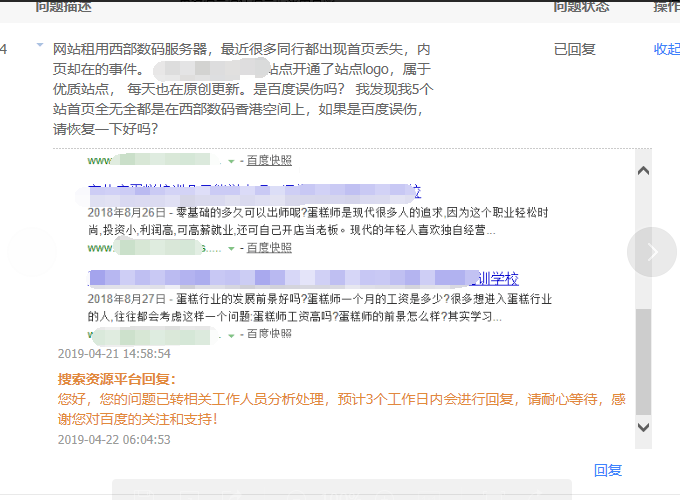
Task: Open green dropdown arrow beside first result URL
Action: coord(231,161)
